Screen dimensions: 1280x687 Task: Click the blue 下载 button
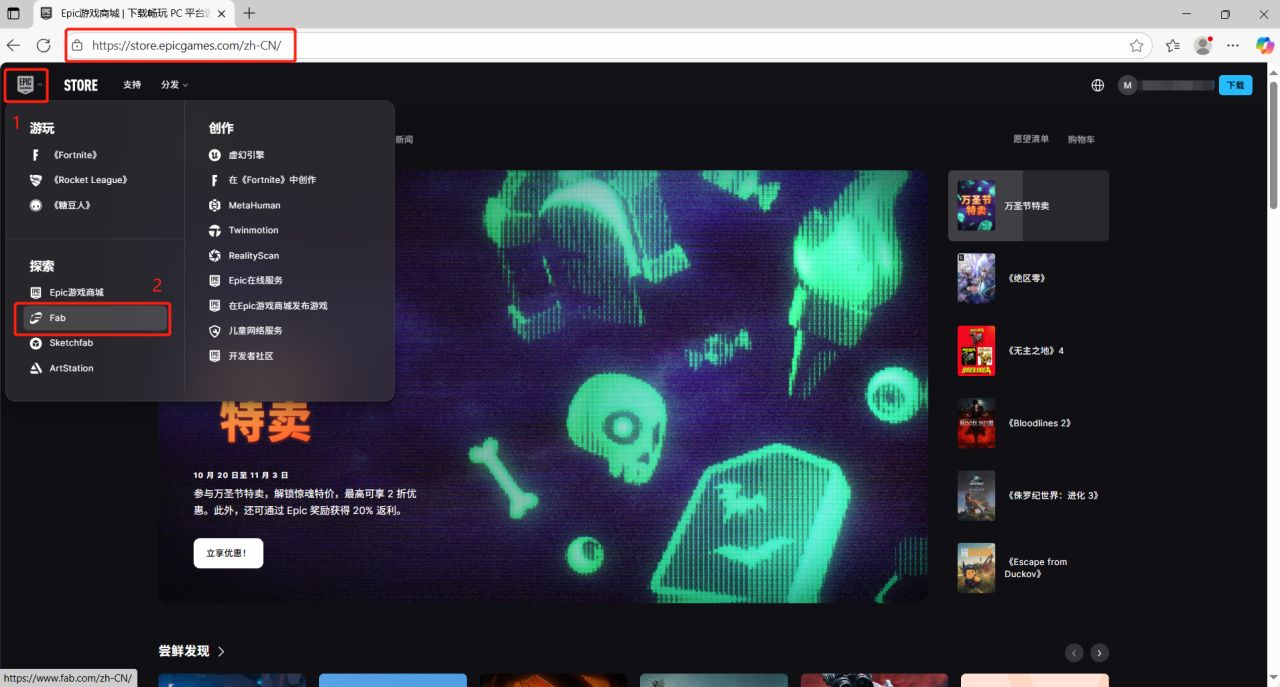1236,85
